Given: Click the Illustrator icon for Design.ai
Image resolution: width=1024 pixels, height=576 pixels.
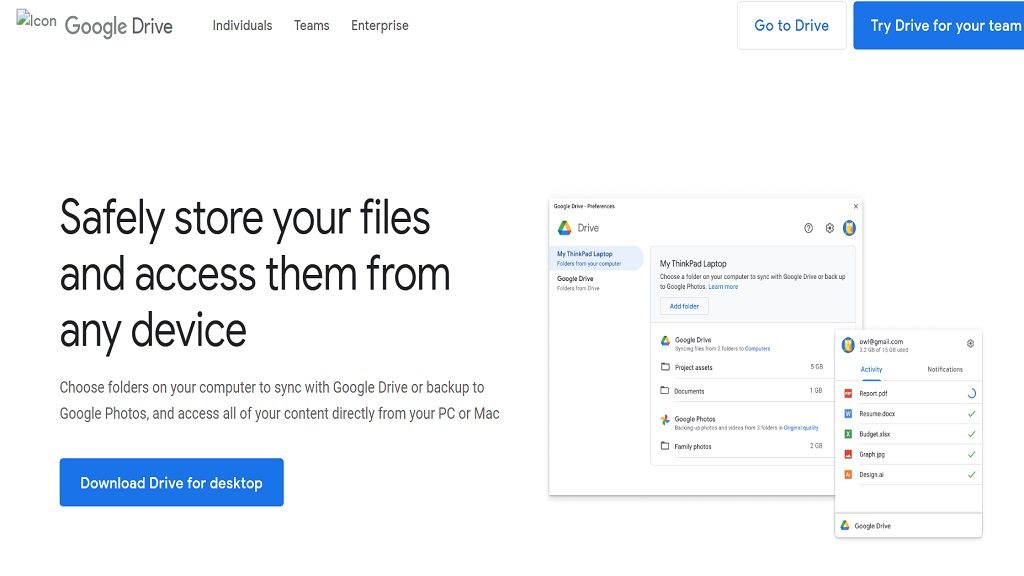Looking at the screenshot, I should pyautogui.click(x=848, y=474).
